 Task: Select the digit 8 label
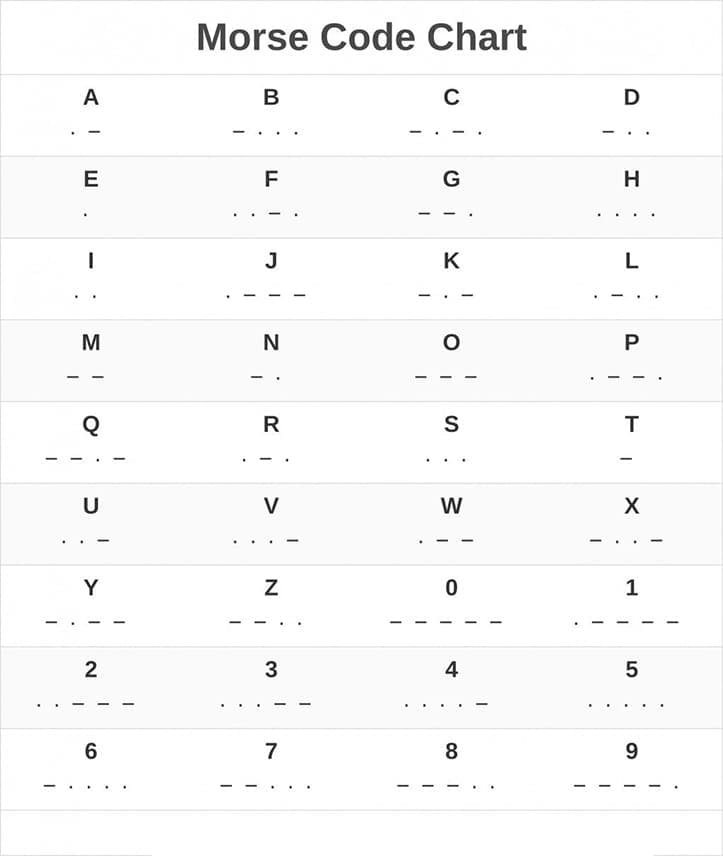[451, 752]
